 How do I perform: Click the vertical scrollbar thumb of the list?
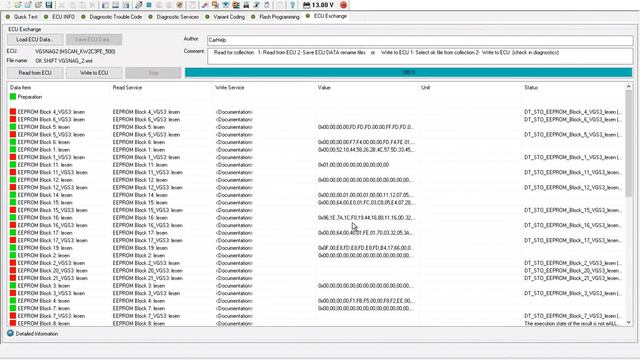point(629,144)
